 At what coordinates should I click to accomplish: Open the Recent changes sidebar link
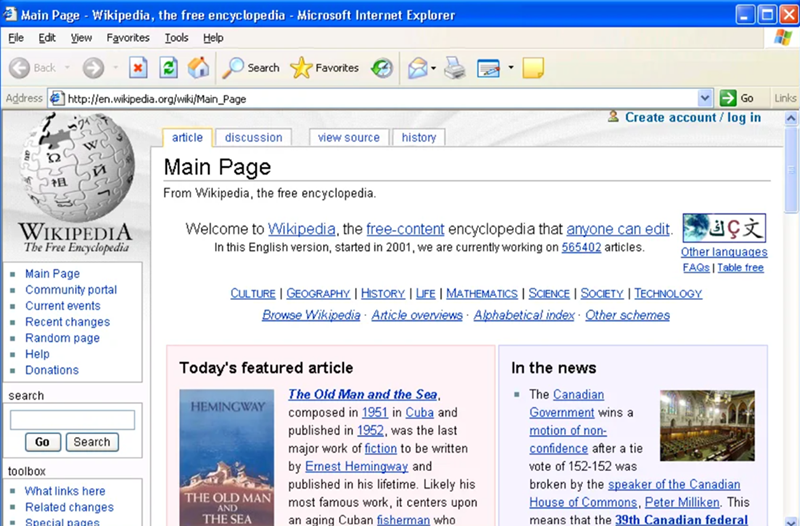point(67,322)
